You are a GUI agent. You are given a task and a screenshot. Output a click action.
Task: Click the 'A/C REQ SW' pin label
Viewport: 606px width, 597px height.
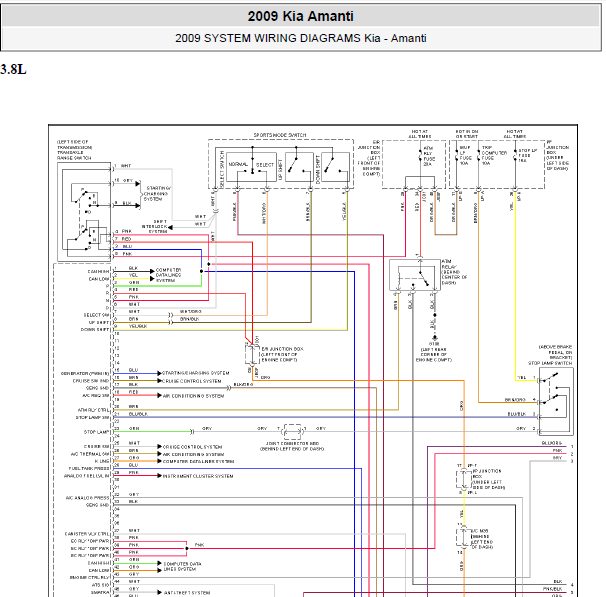click(96, 396)
